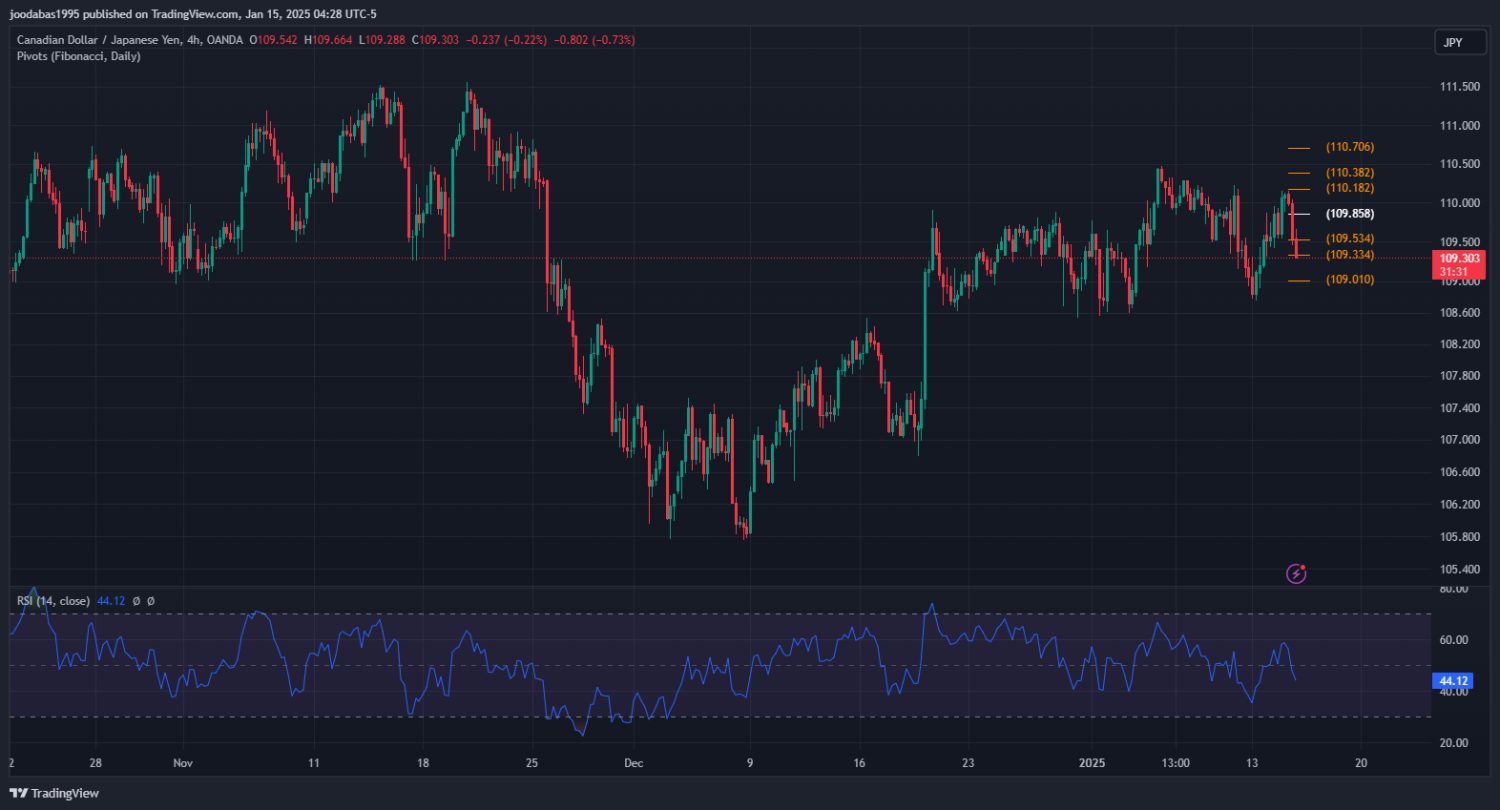Click the 44.12 value beside the RSI title
This screenshot has height=810, width=1500.
coord(109,601)
